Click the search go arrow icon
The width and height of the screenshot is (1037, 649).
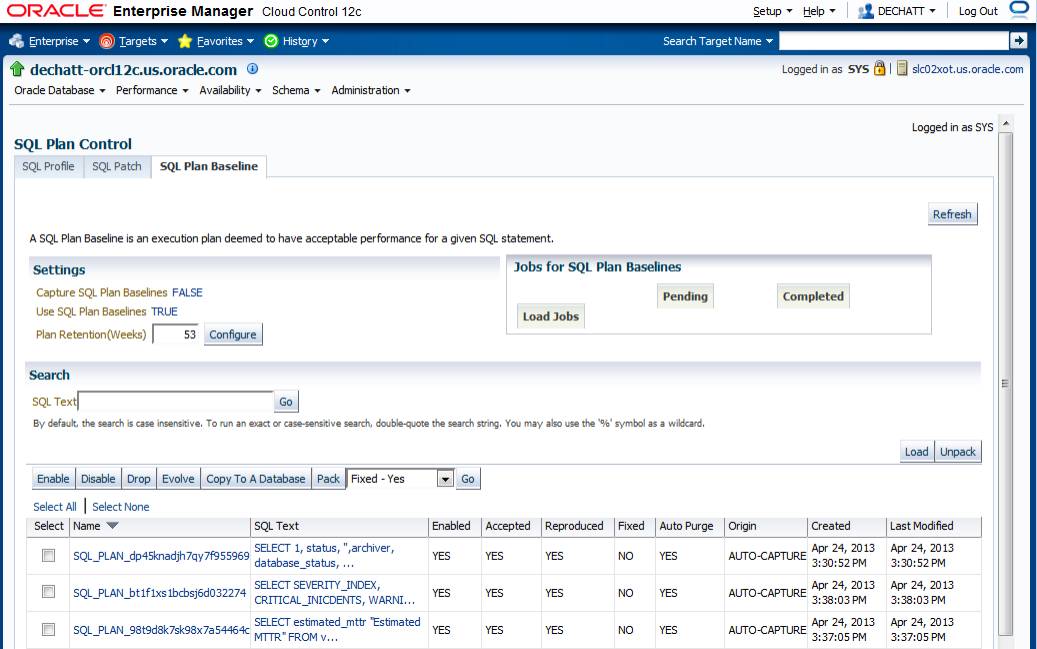[1018, 41]
